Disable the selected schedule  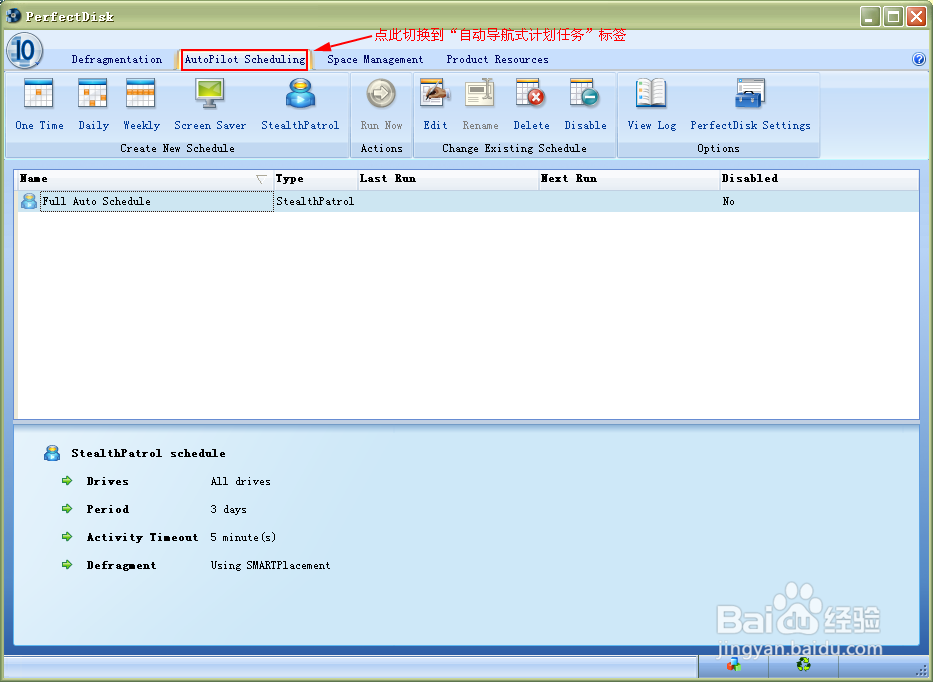click(x=586, y=105)
